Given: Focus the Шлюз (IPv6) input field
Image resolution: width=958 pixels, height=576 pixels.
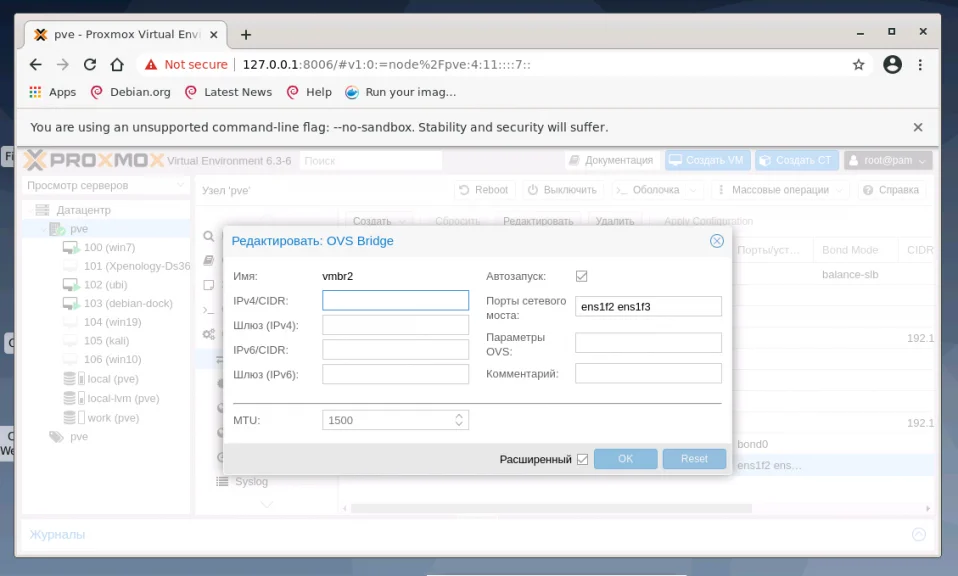Looking at the screenshot, I should (x=395, y=374).
